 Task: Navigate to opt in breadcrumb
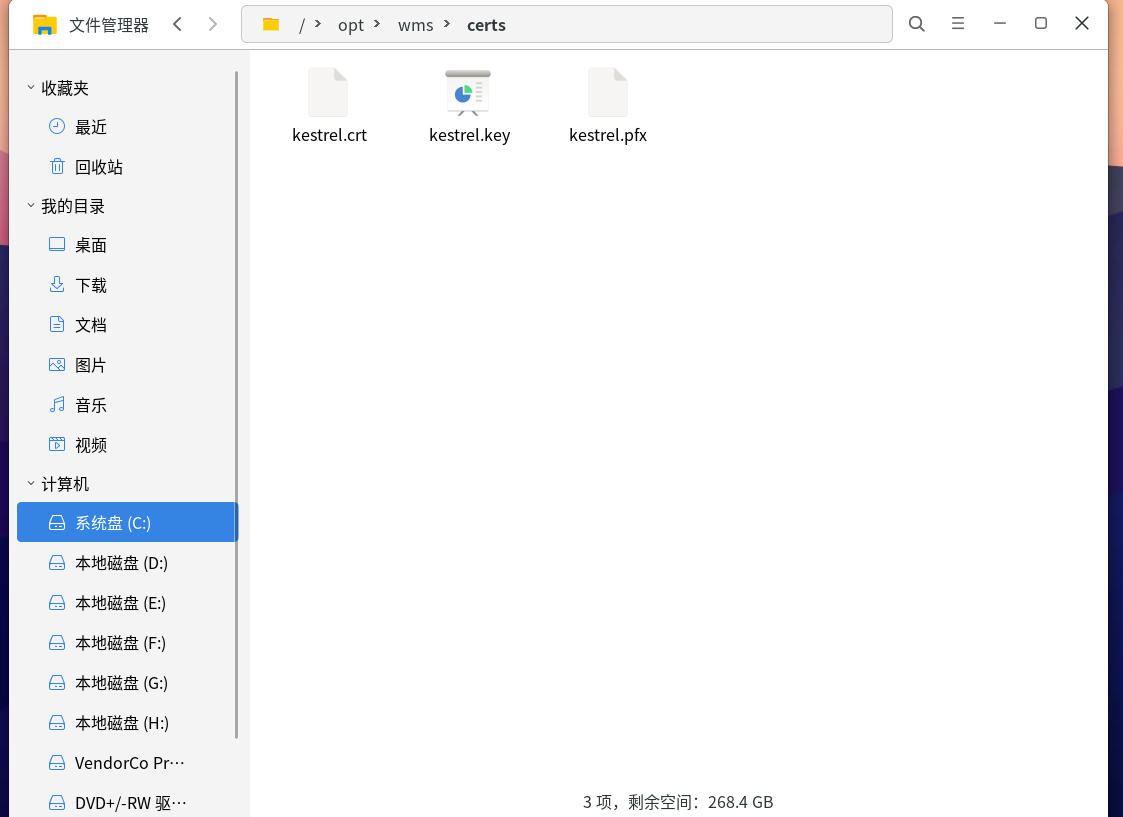click(351, 25)
